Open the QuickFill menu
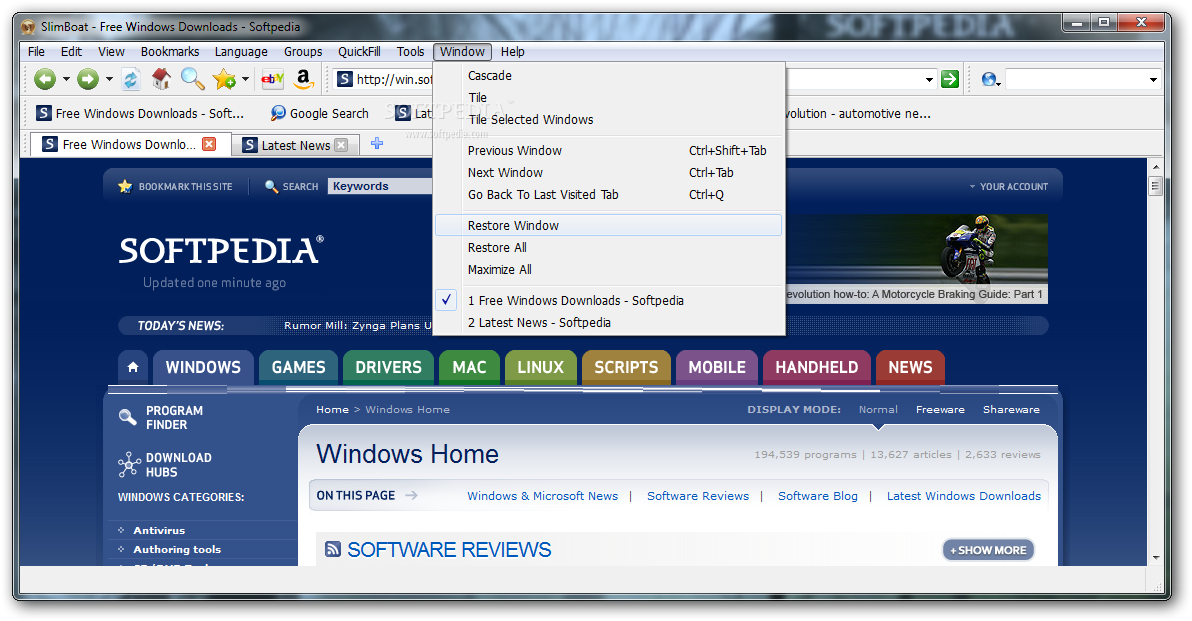 pos(359,52)
